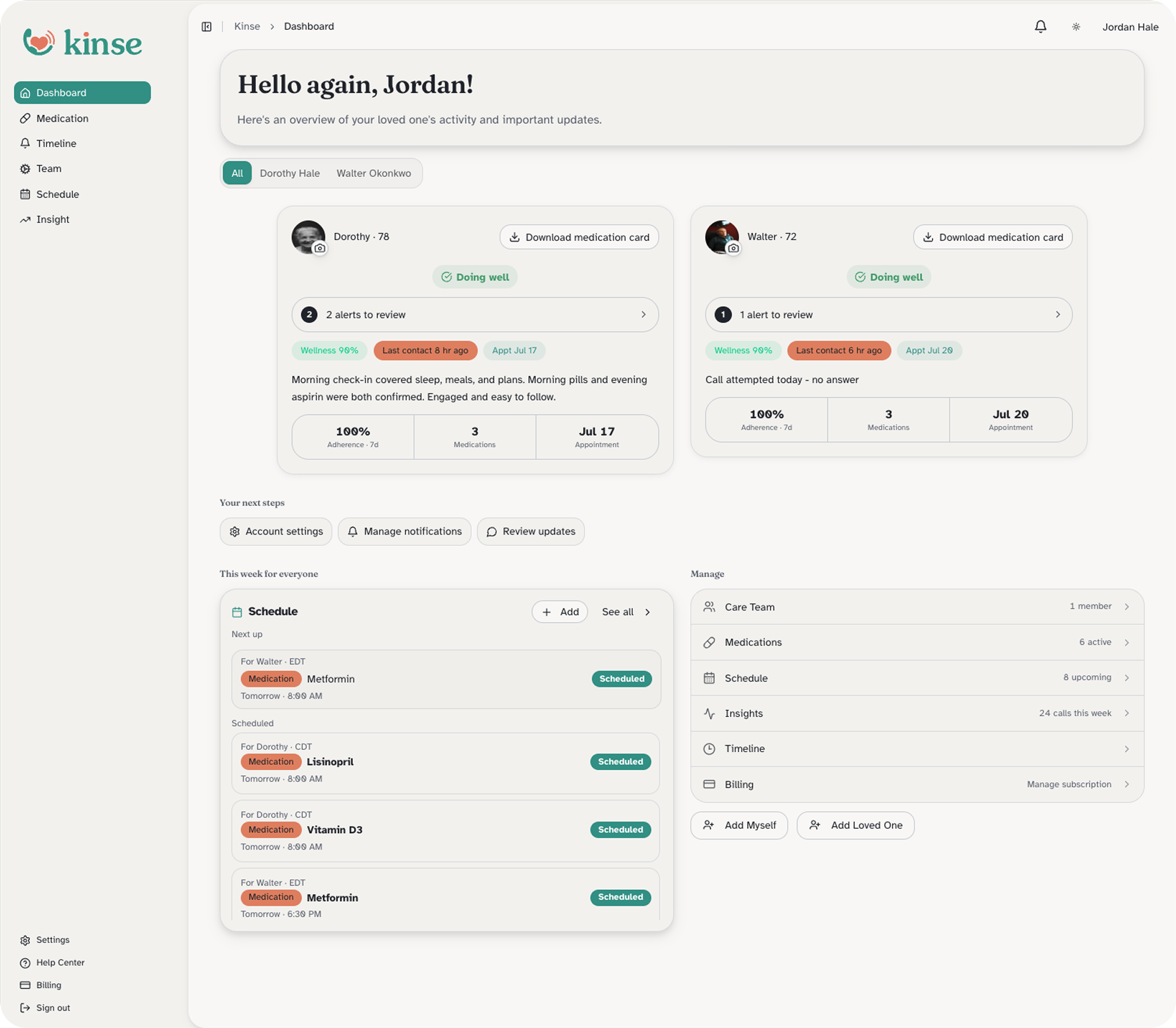Click Insights activity pulse icon
Screen dimensions: 1176x1028
tap(709, 713)
